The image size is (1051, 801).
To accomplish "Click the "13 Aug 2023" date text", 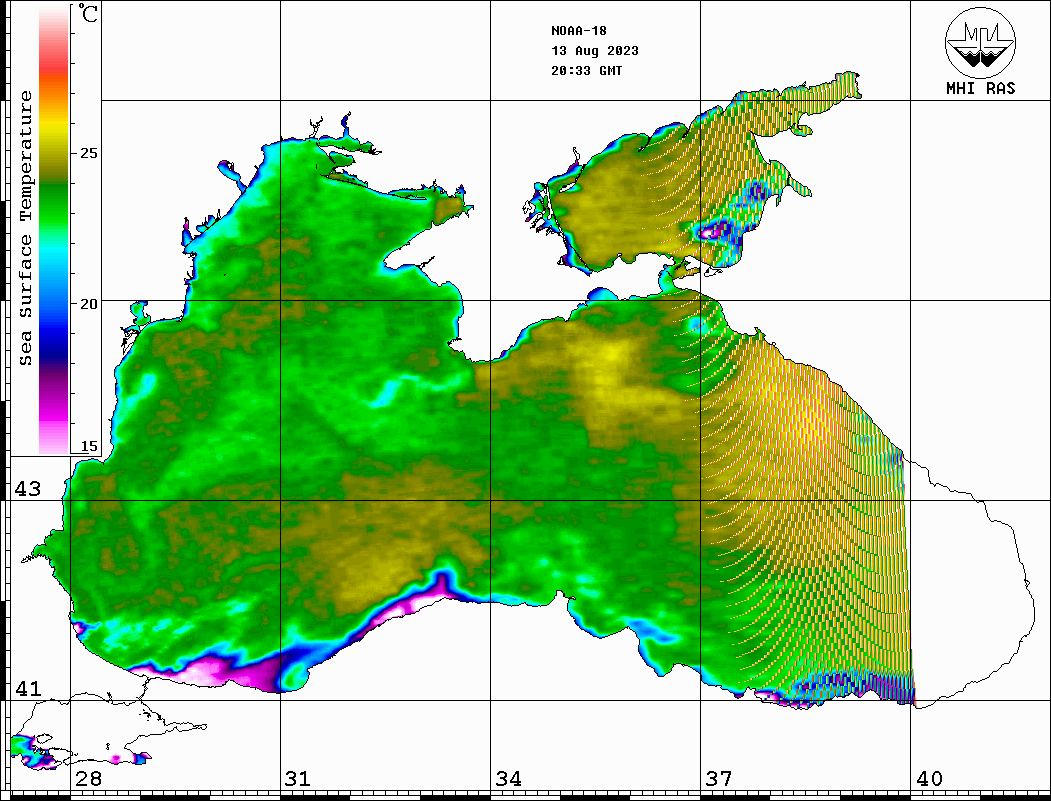I will click(595, 51).
